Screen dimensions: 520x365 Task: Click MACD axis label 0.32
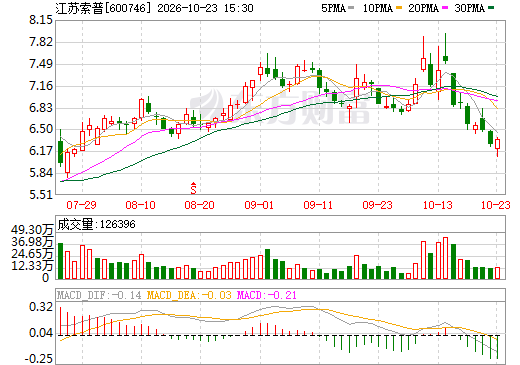pyautogui.click(x=41, y=307)
